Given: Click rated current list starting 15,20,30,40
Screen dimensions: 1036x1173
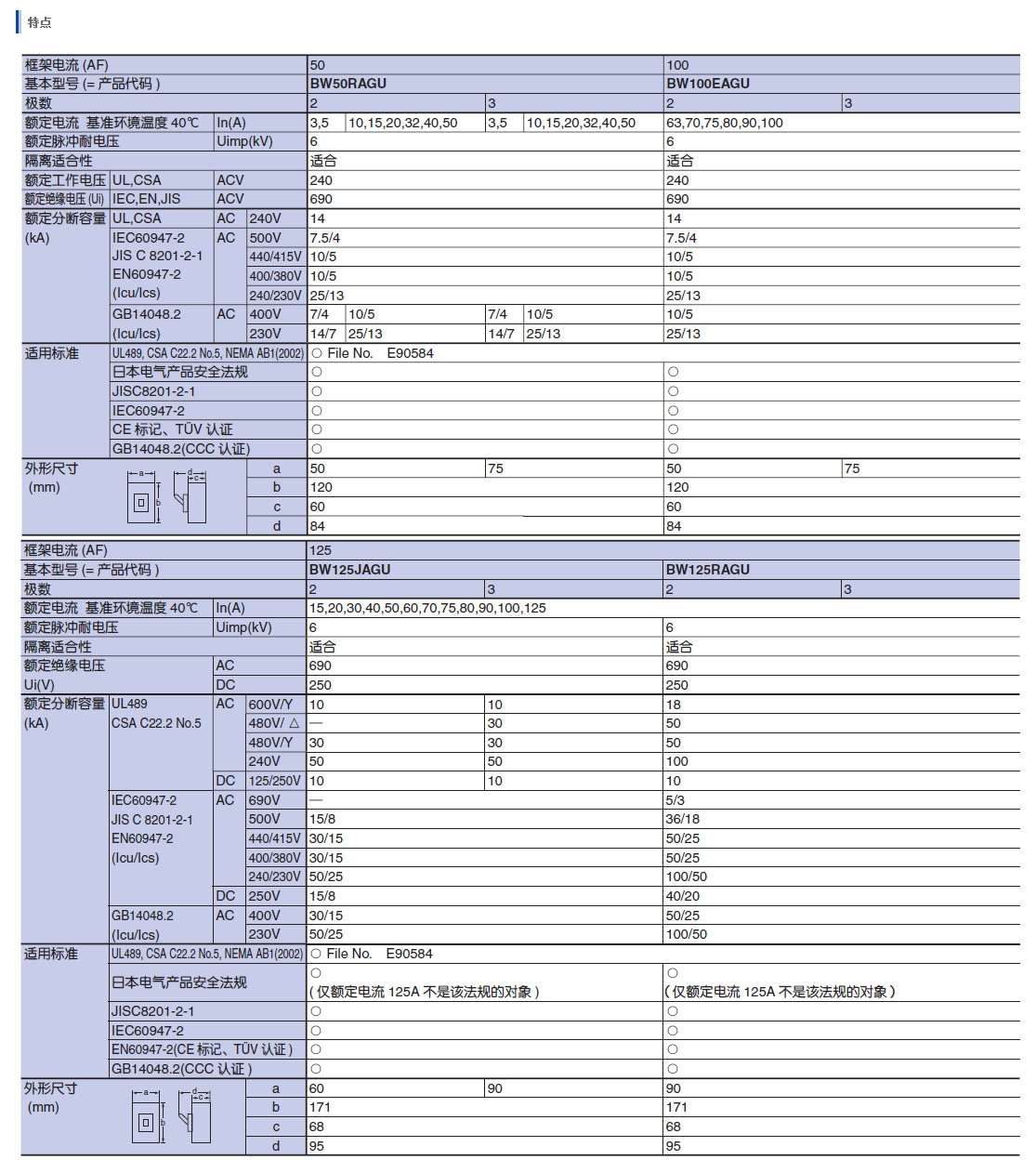Looking at the screenshot, I should 427,608.
